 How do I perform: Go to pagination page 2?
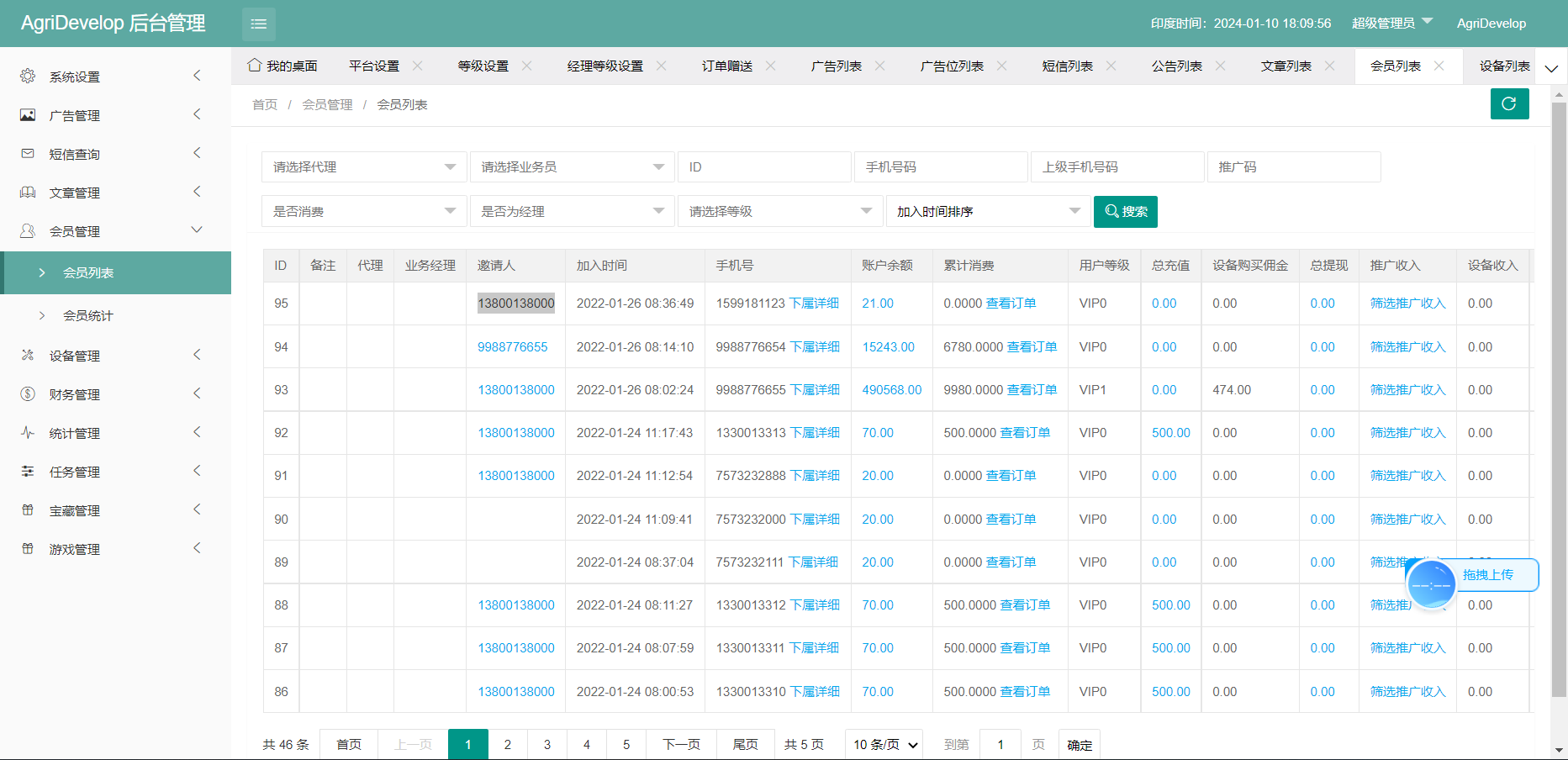(x=508, y=744)
